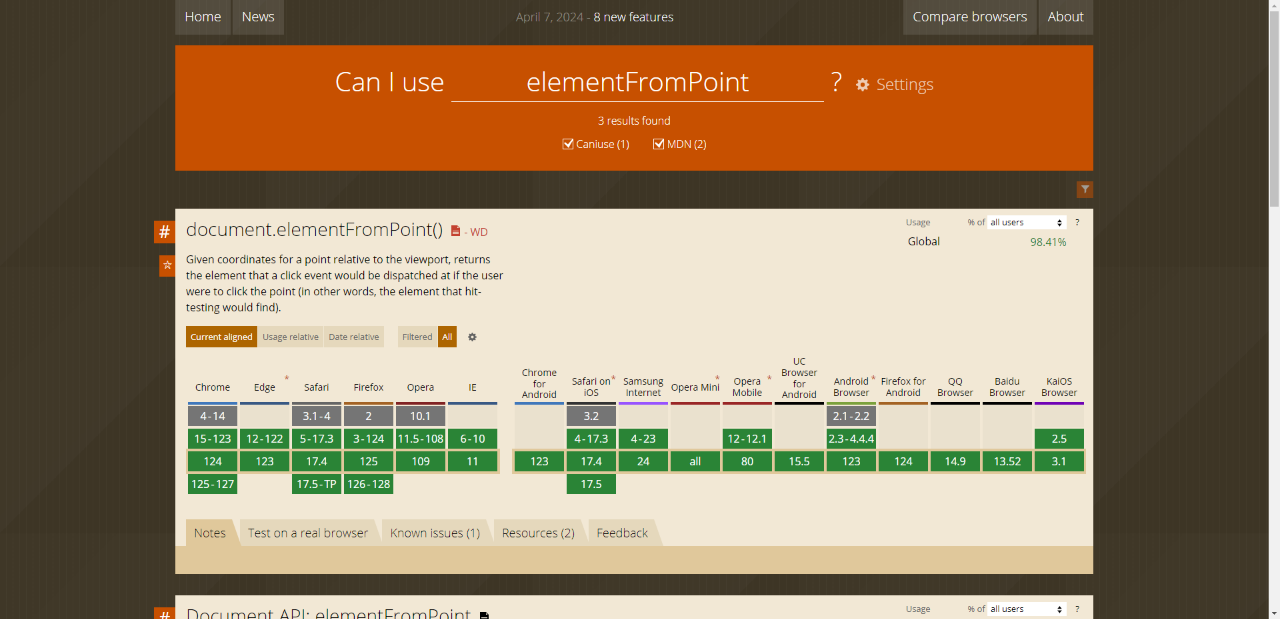Click the question mark after search field
The width and height of the screenshot is (1280, 619).
(836, 82)
